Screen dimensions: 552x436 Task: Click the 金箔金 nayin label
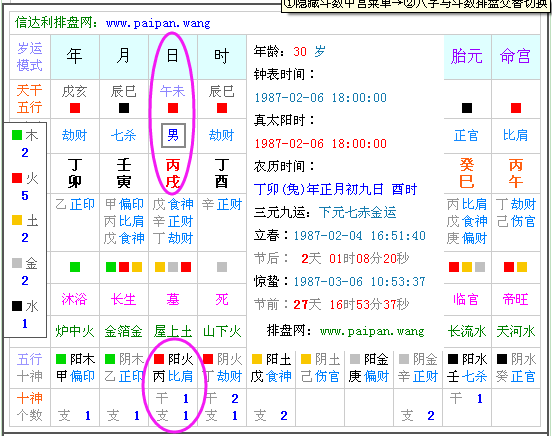click(124, 331)
